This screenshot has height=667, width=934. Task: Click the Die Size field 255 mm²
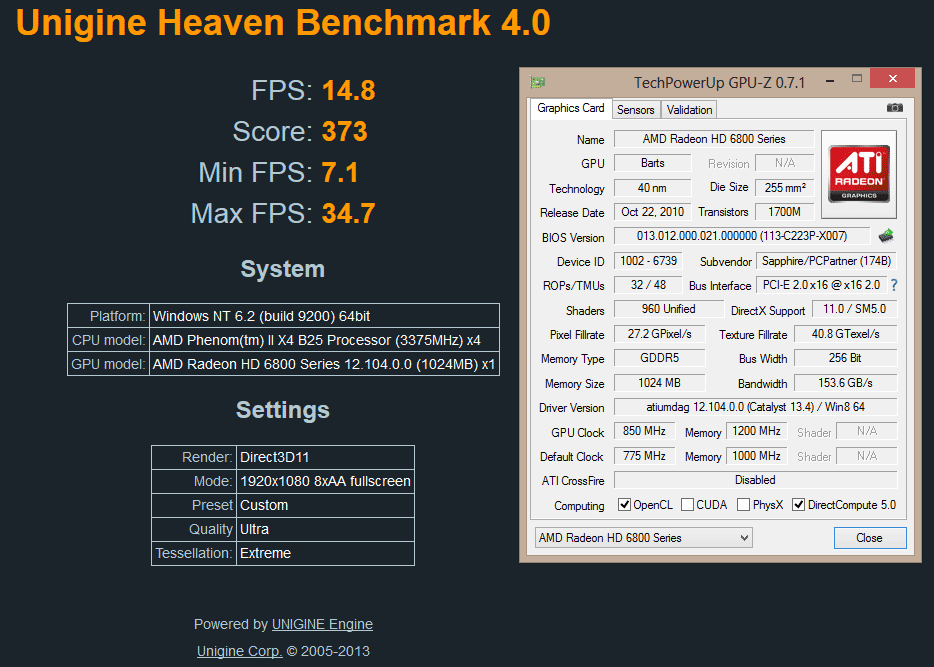pyautogui.click(x=784, y=188)
